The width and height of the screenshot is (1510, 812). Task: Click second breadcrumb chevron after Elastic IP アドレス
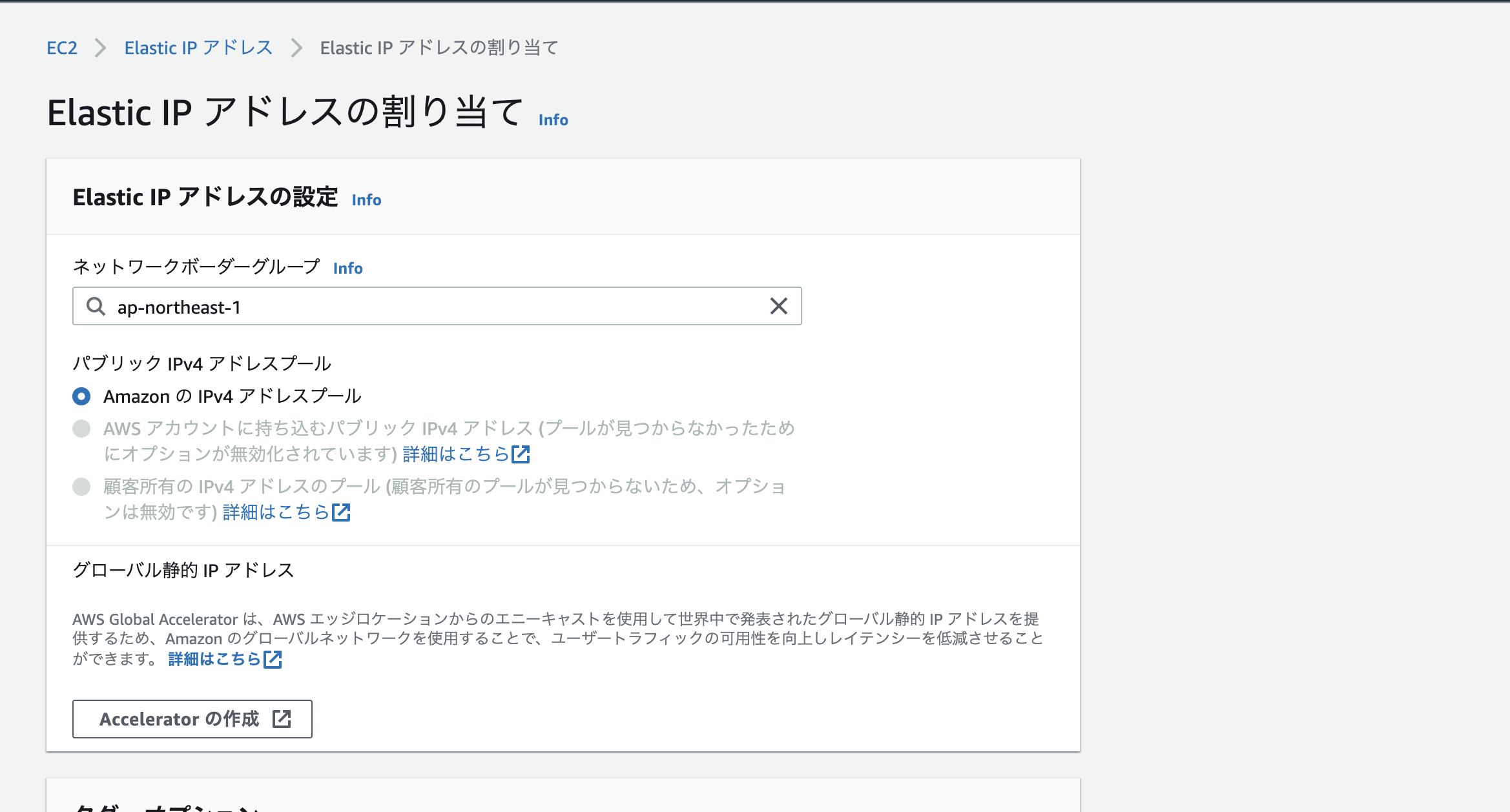[x=296, y=48]
